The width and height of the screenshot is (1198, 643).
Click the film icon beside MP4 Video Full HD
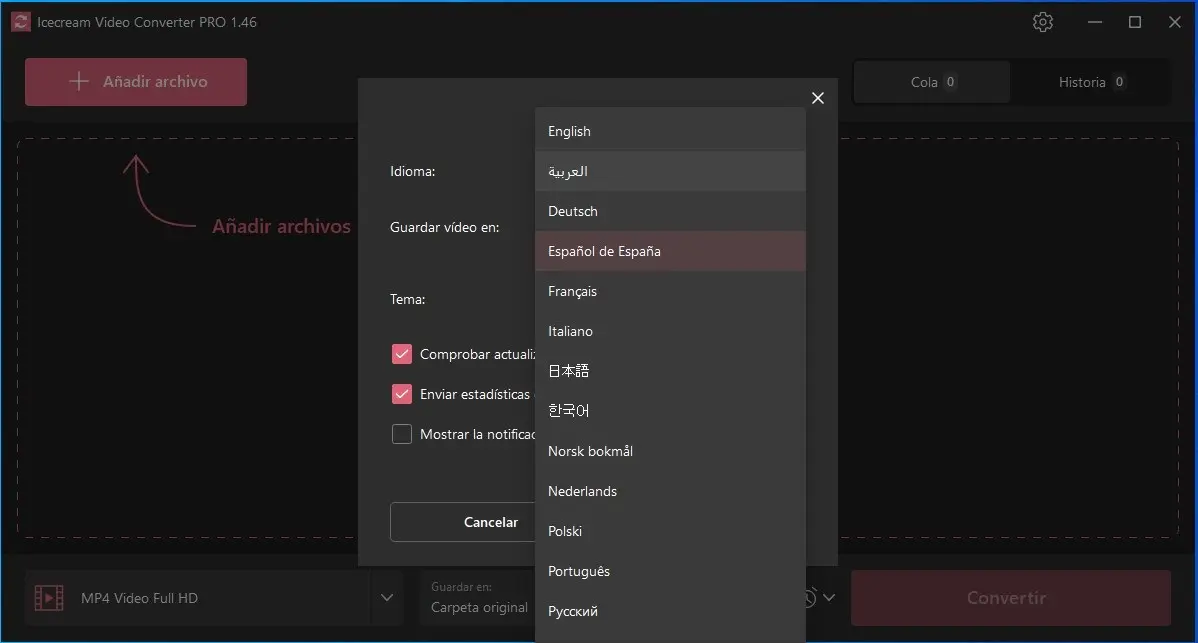point(49,598)
